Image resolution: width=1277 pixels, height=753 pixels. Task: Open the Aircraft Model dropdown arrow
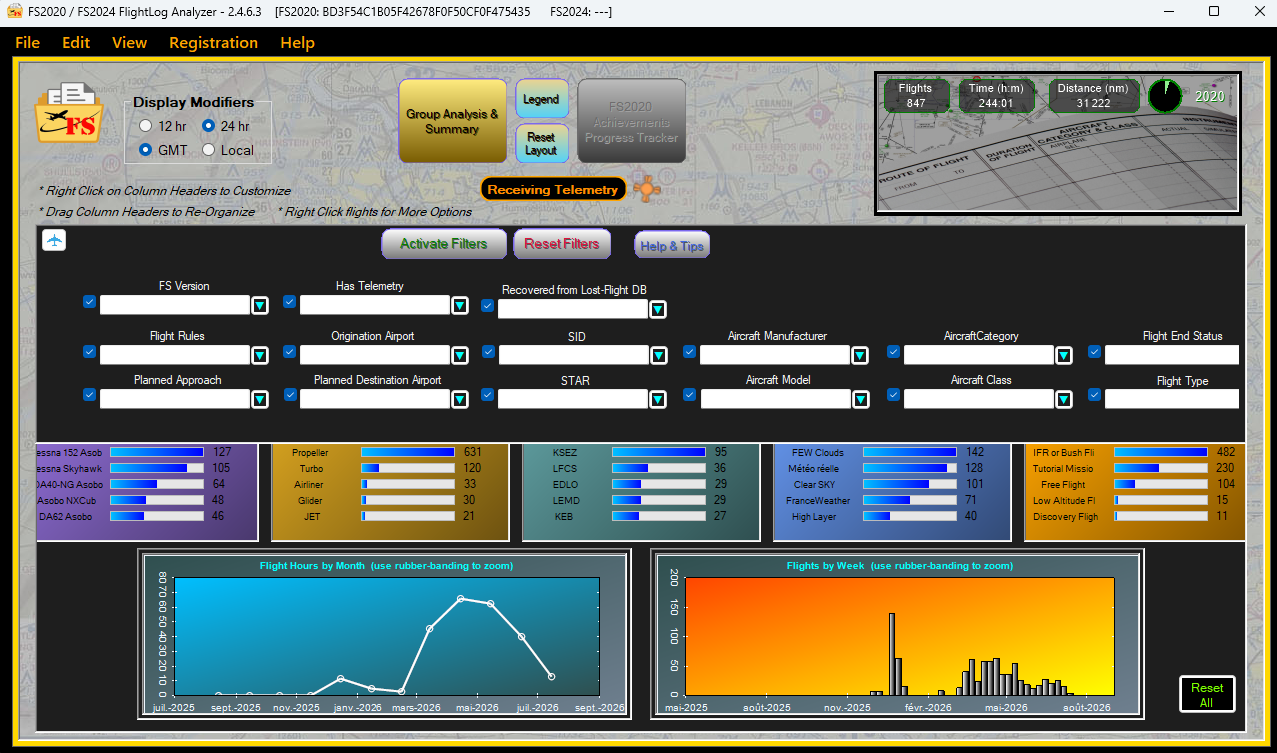click(x=861, y=399)
